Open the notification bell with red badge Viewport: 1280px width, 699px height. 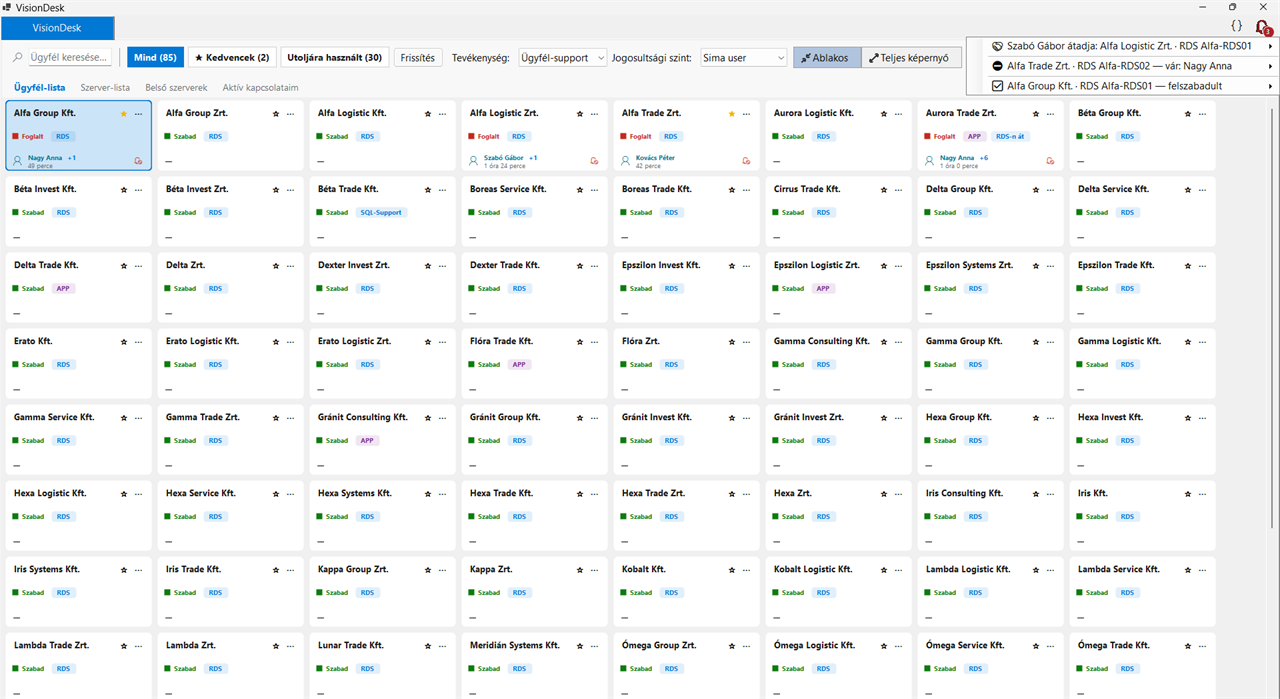click(x=1262, y=27)
